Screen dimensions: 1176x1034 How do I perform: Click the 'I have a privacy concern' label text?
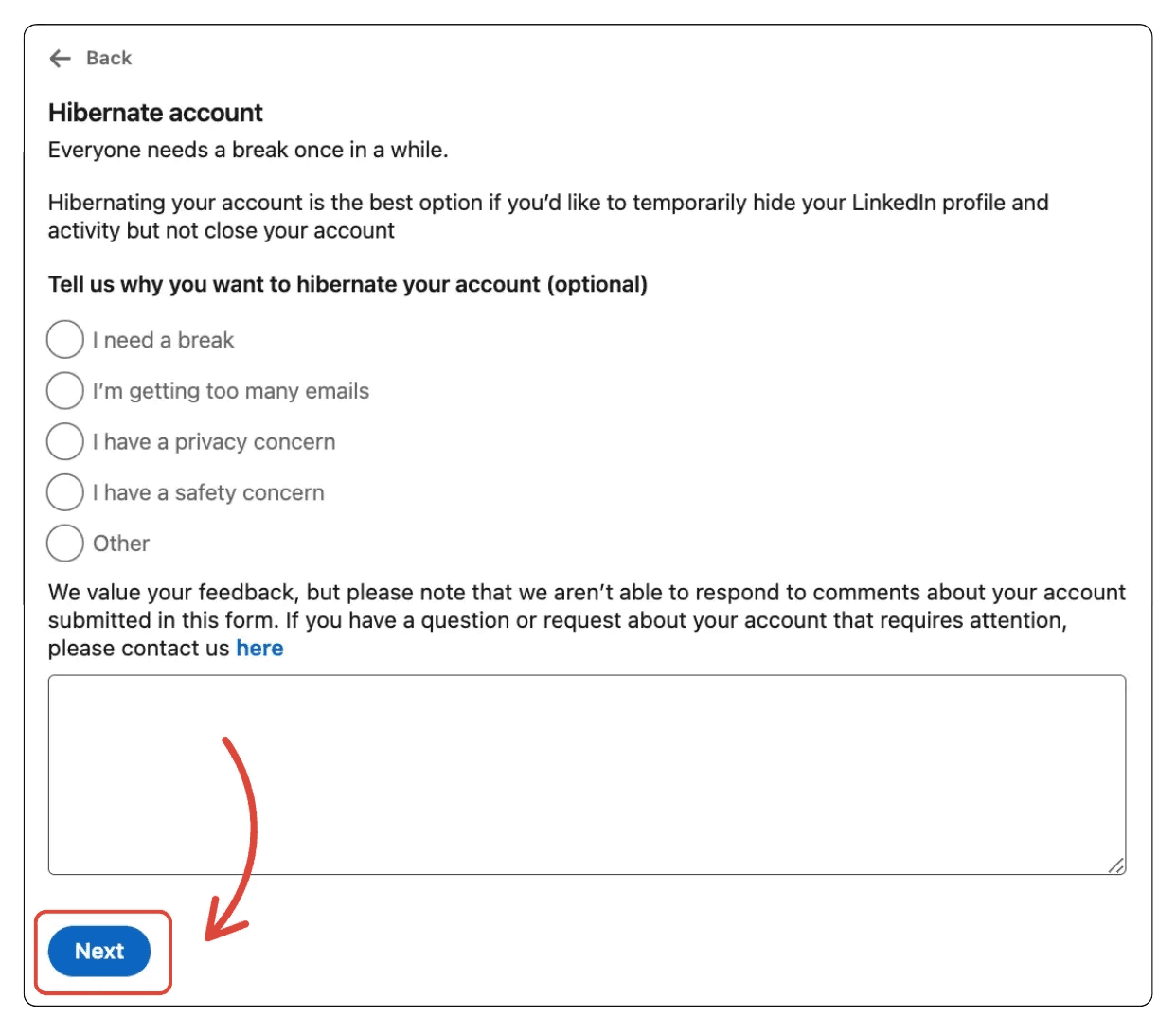coord(214,442)
